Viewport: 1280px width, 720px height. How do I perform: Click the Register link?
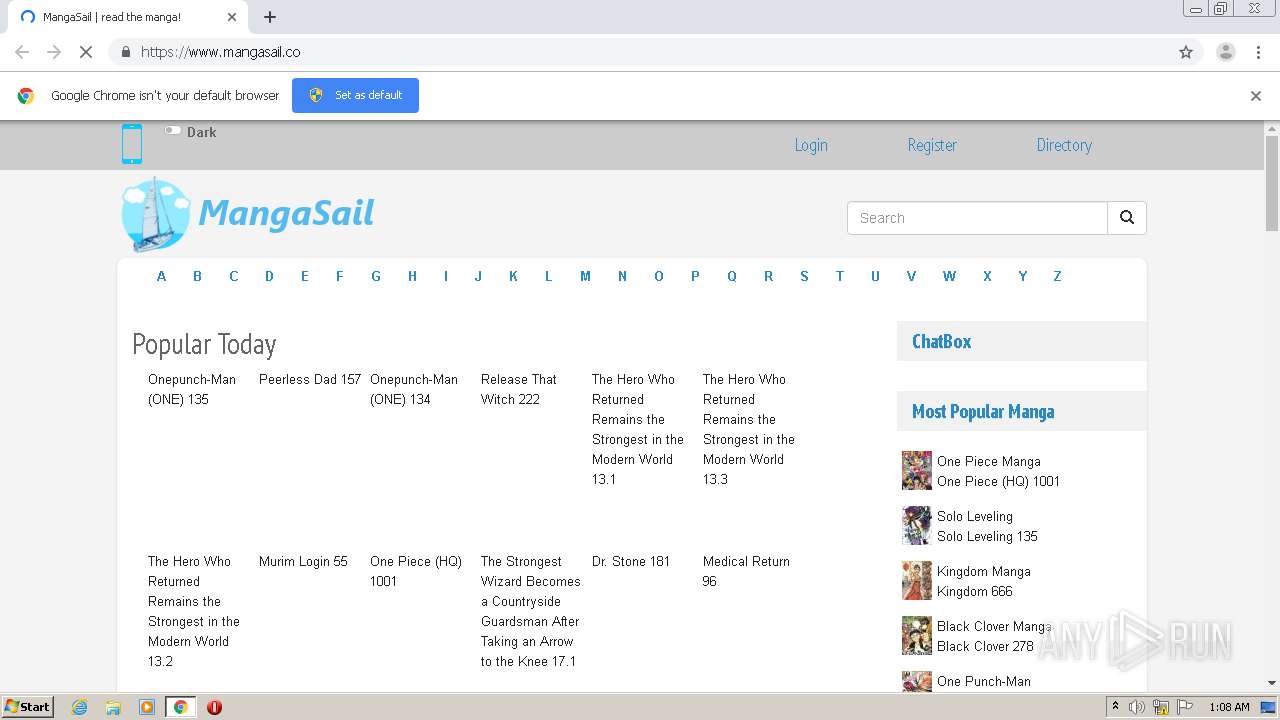tap(932, 145)
